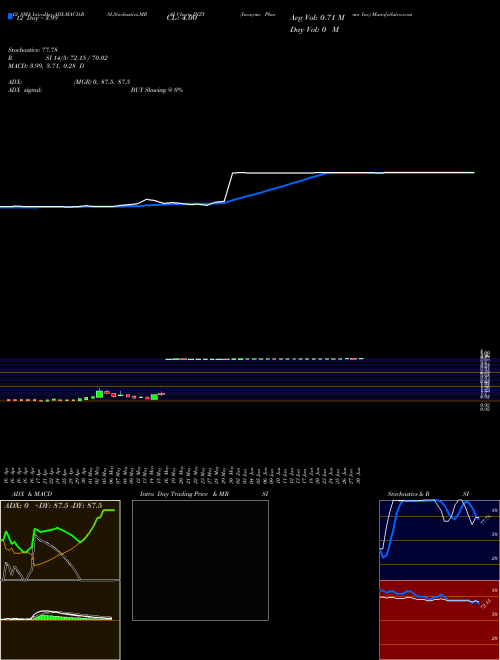The height and width of the screenshot is (660, 500).
Task: Click the 'Stochastics & R' panel title
Action: pos(409,494)
